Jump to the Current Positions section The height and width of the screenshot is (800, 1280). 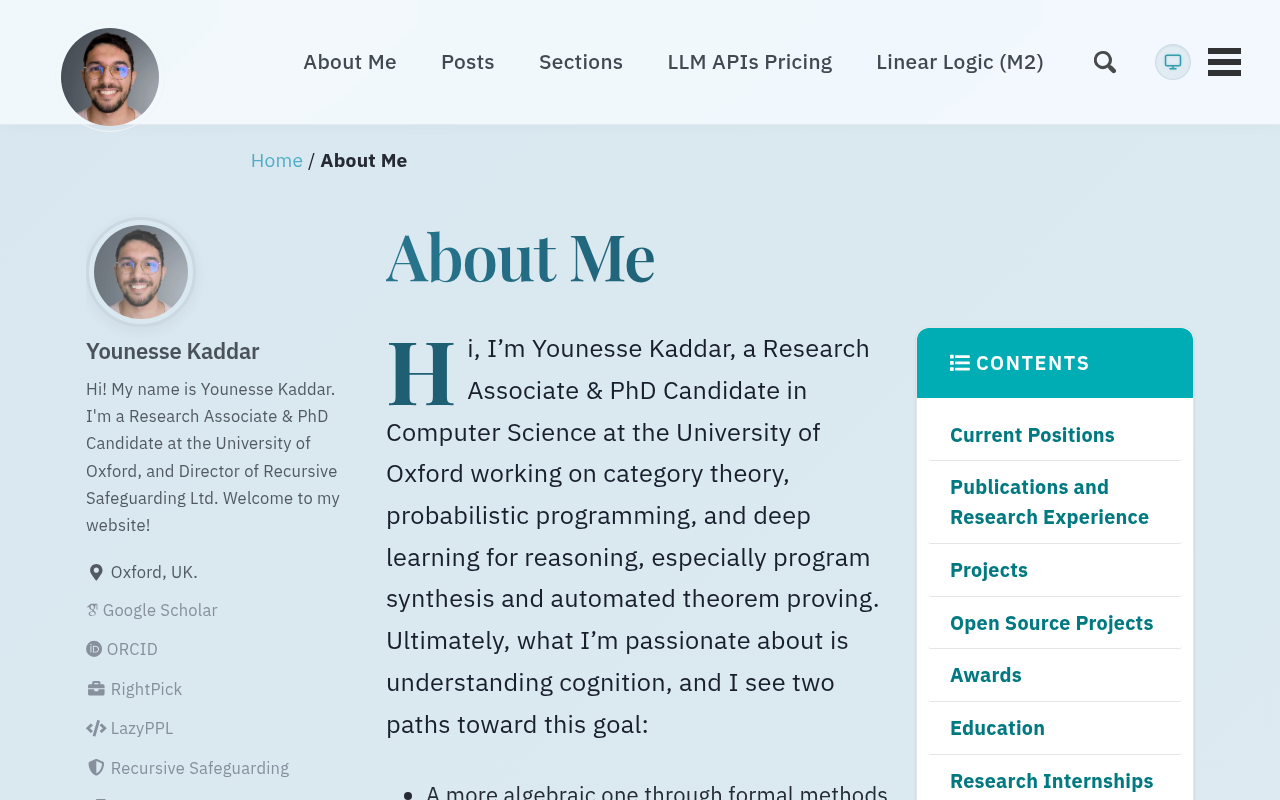pos(1032,435)
